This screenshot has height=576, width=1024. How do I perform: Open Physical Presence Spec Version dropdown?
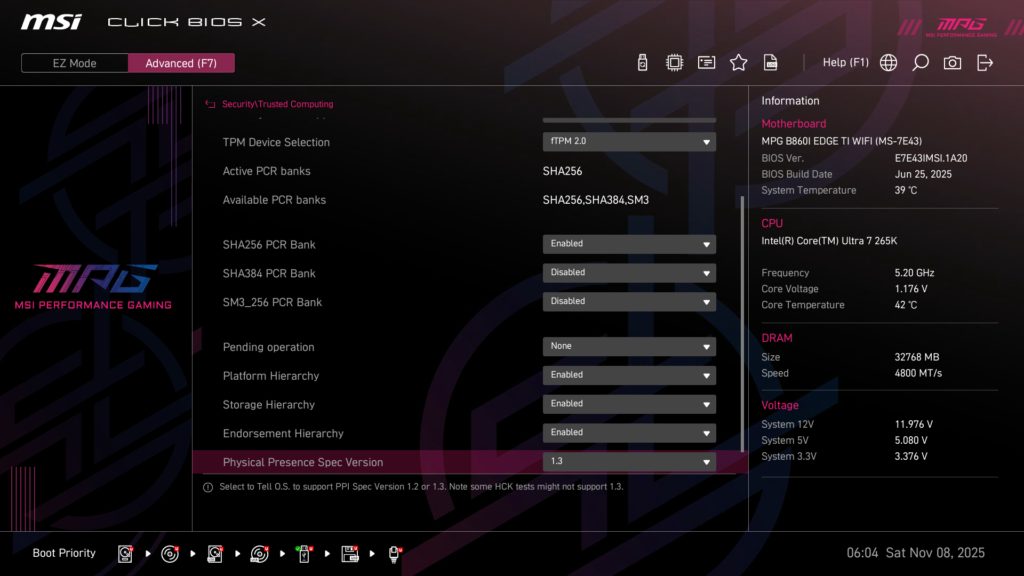point(628,462)
